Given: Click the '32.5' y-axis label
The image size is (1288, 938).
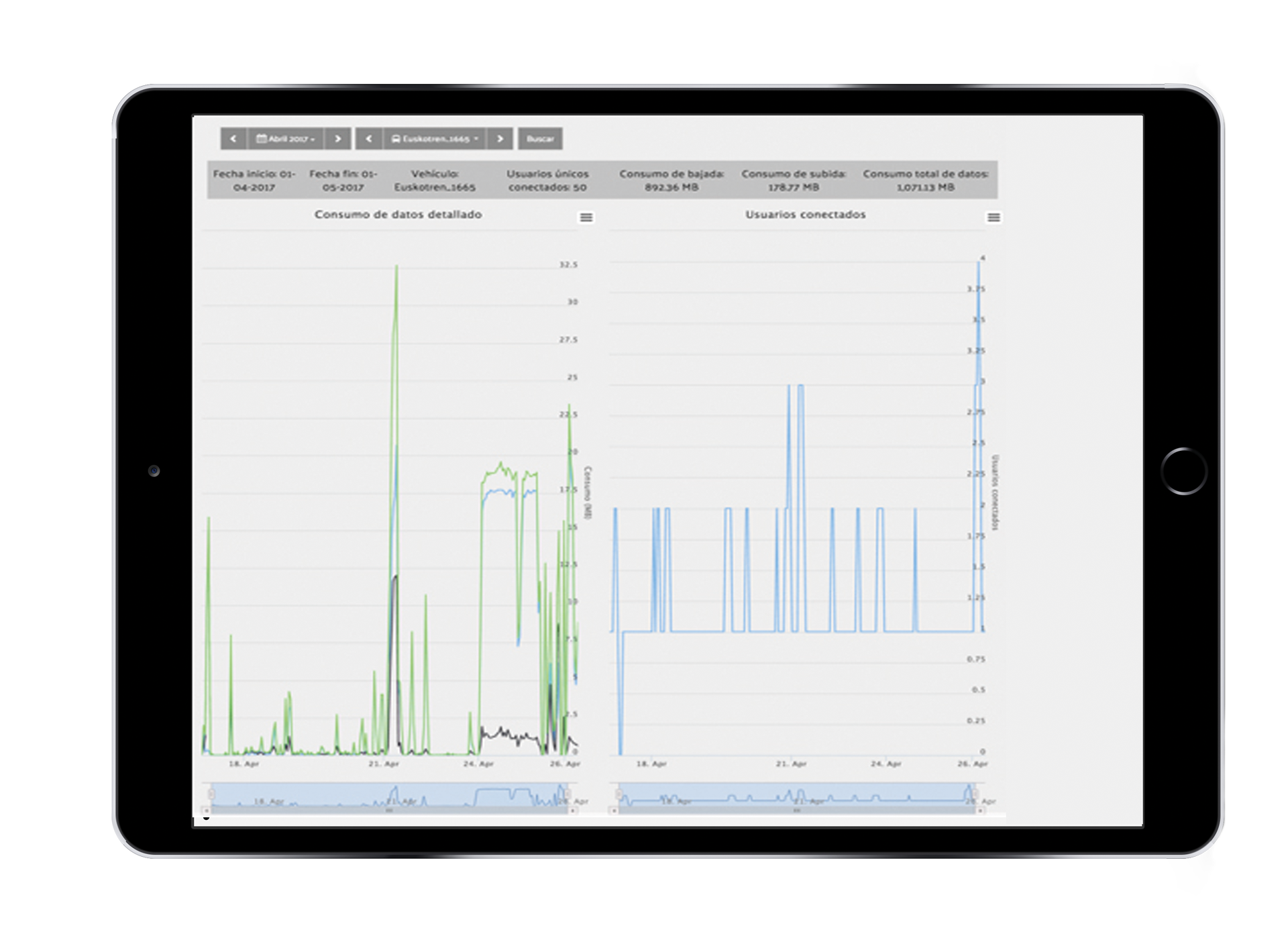Looking at the screenshot, I should pyautogui.click(x=568, y=265).
